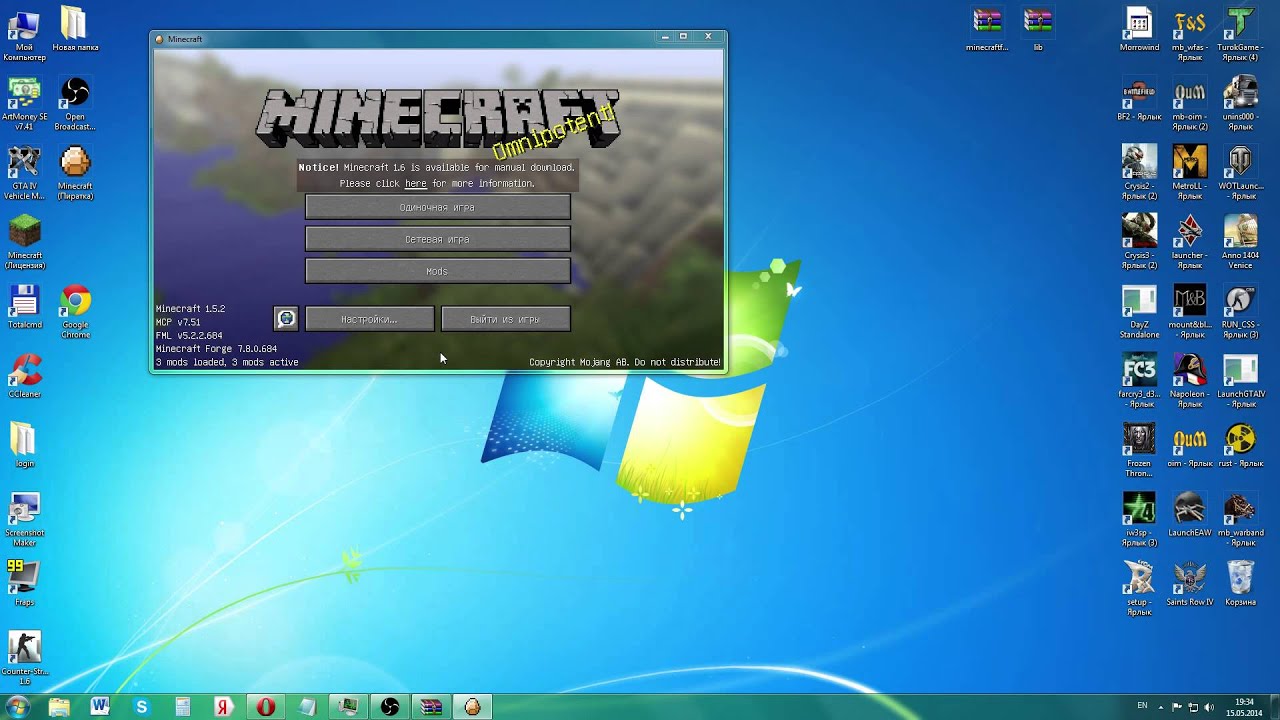Image resolution: width=1280 pixels, height=720 pixels.
Task: Close the Minecraft window
Action: click(708, 37)
